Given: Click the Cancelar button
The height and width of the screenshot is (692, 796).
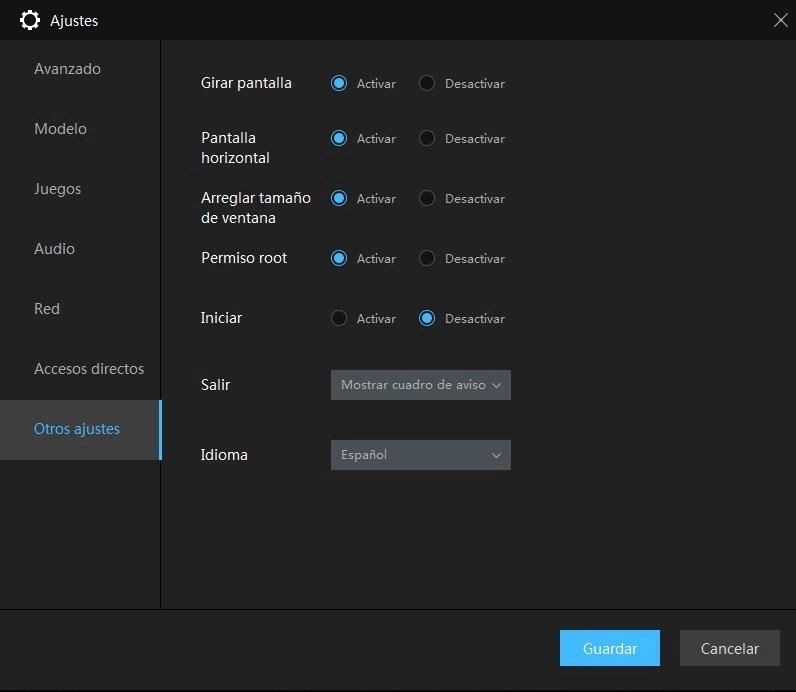Looking at the screenshot, I should (729, 648).
